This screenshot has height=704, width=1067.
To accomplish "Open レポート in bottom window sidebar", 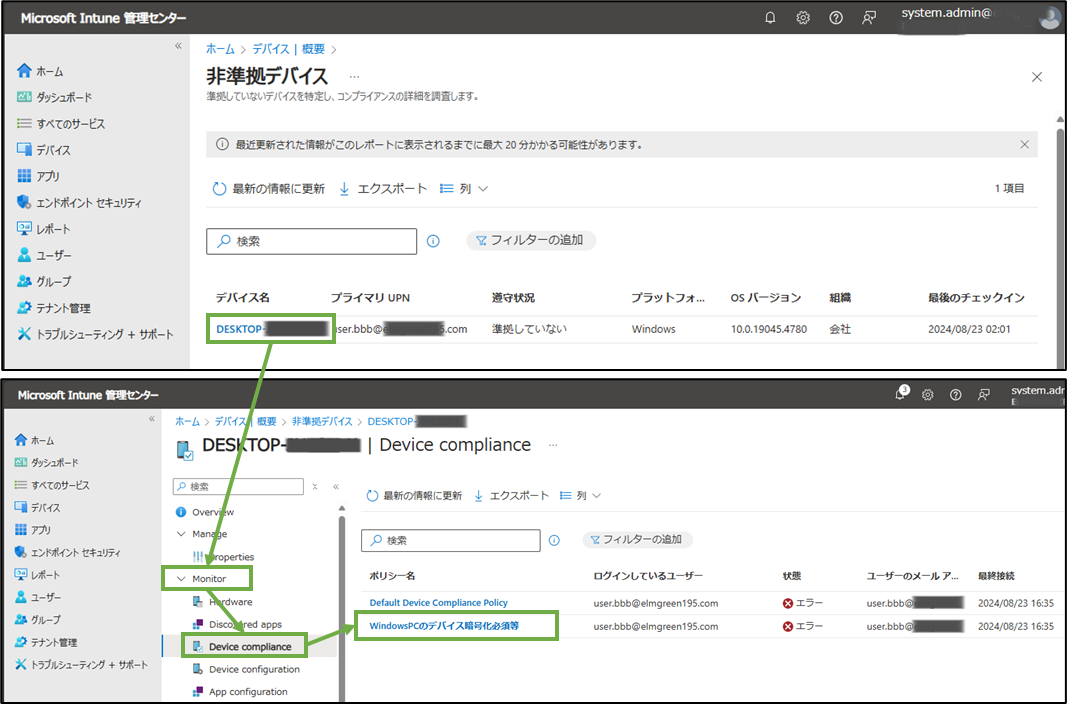I will 37,575.
